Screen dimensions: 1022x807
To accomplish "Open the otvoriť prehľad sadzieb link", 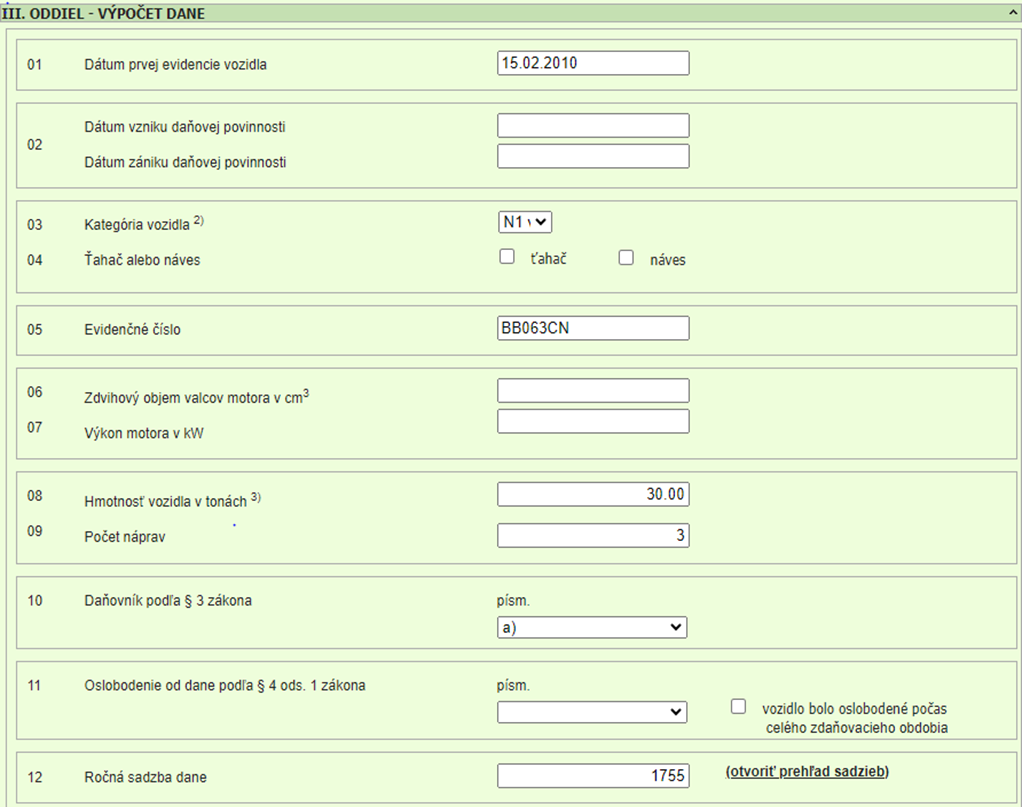I will click(x=807, y=772).
